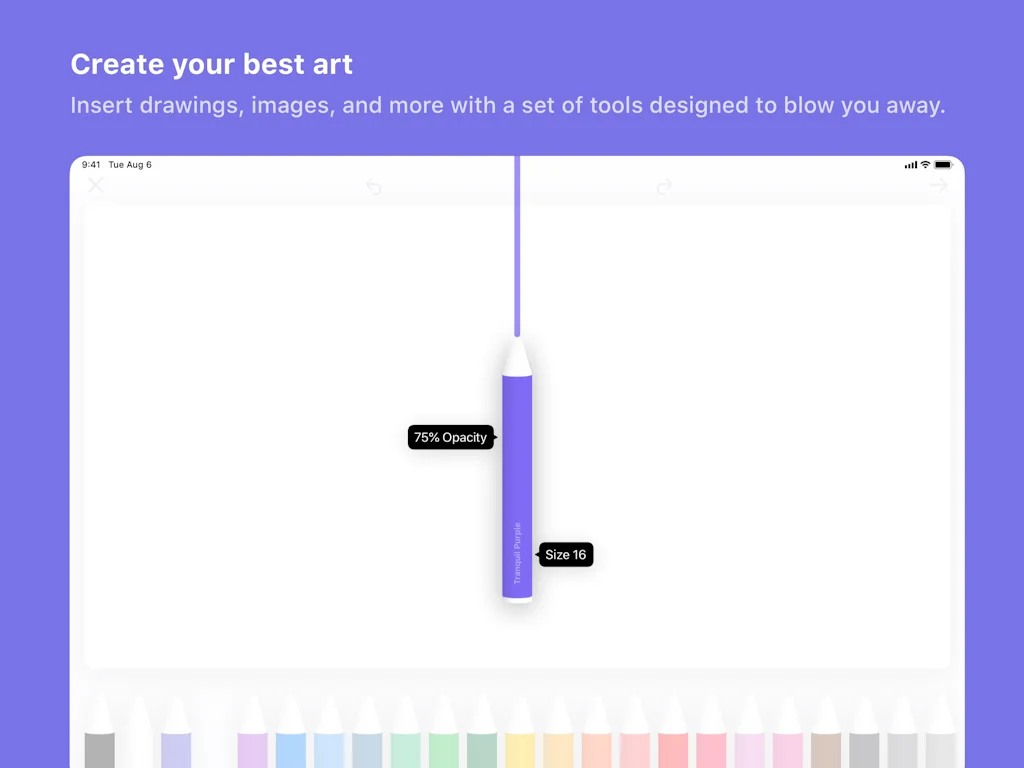Pick the gray crayon at the far left

[99, 740]
